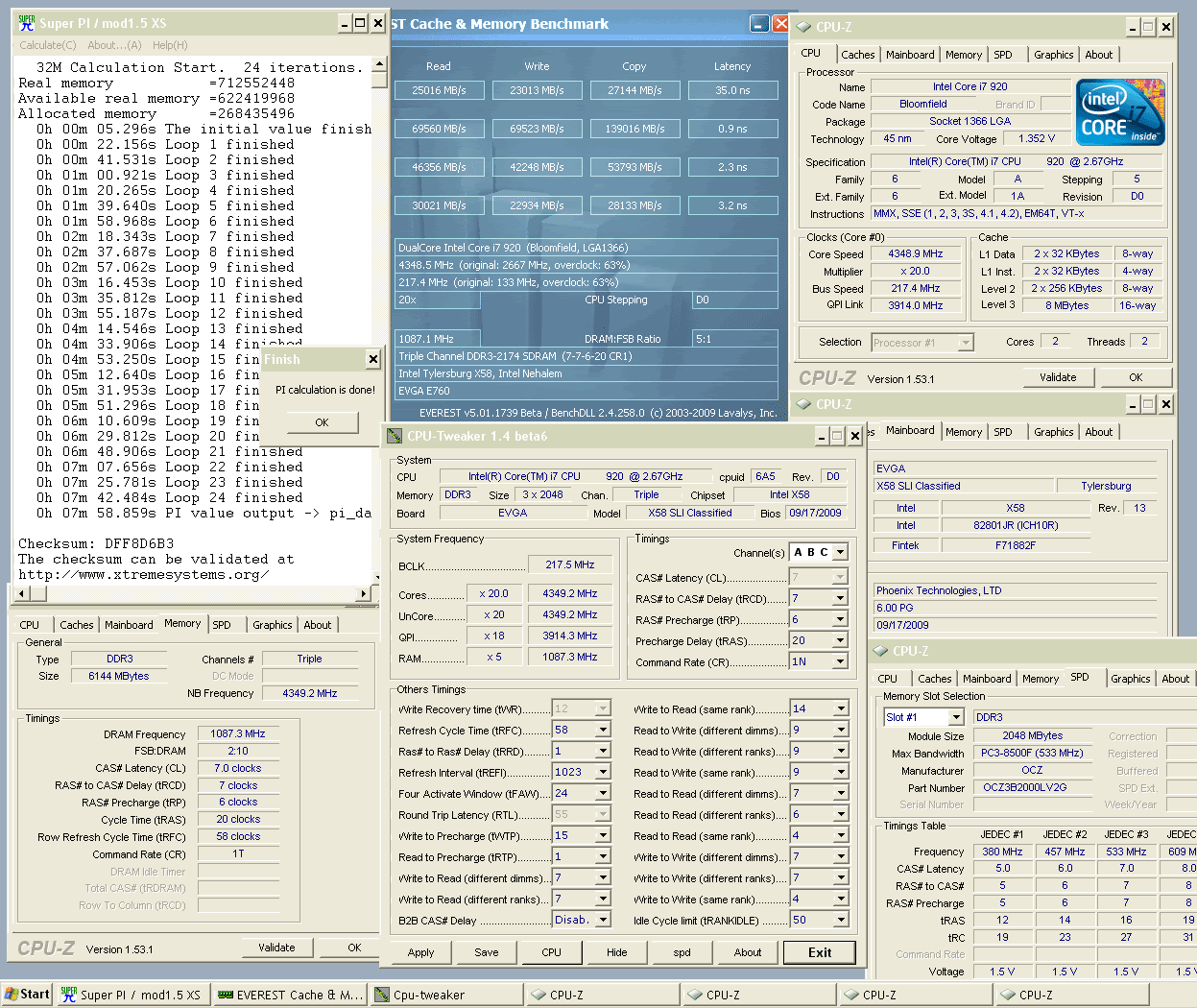
Task: Expand the Idle Cycle limit (tRANKIDLE) dropdown
Action: 840,920
